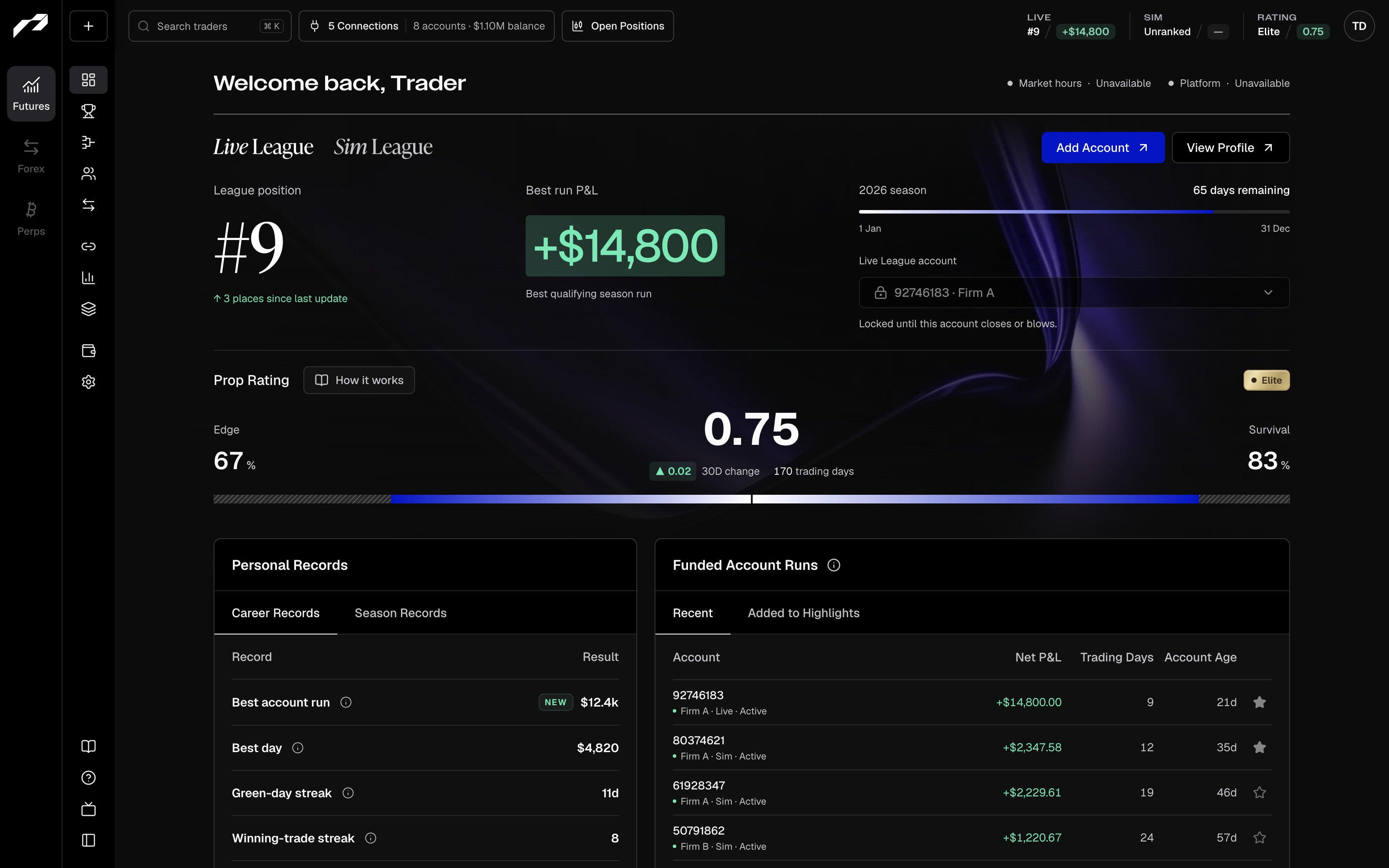Click info icon beside Best day record

[x=297, y=748]
